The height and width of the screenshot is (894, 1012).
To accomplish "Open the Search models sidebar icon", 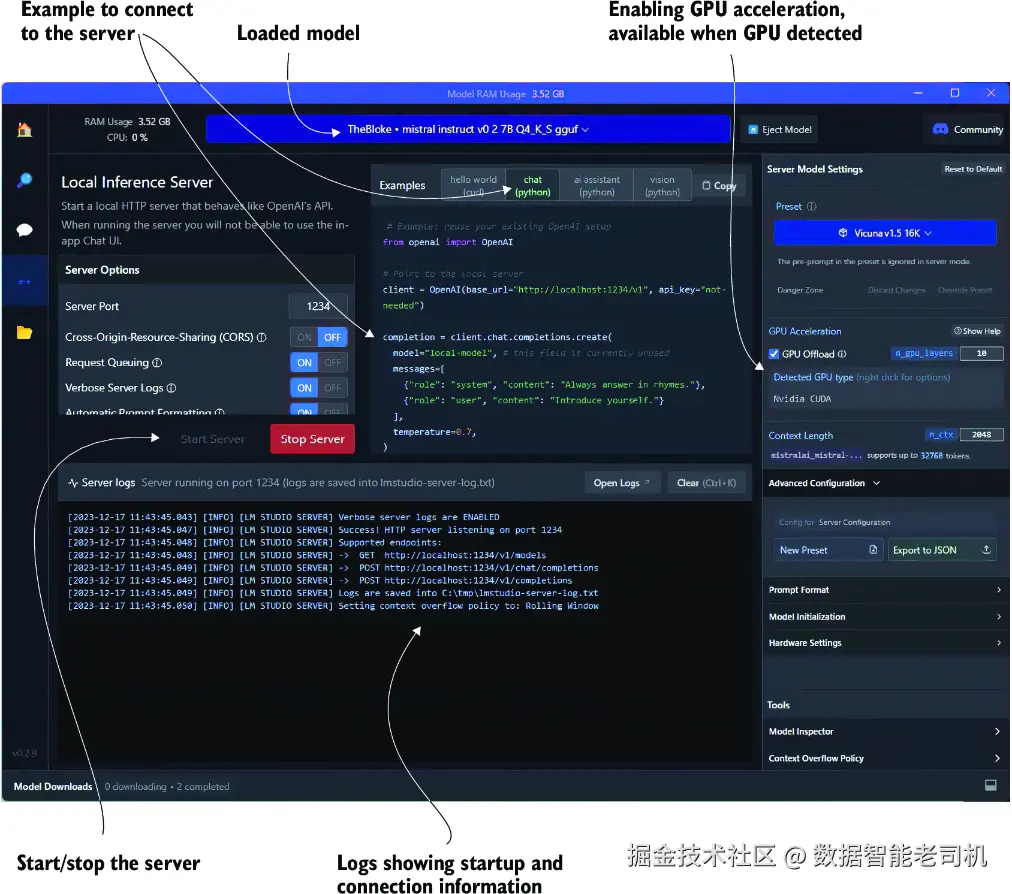I will pos(25,180).
